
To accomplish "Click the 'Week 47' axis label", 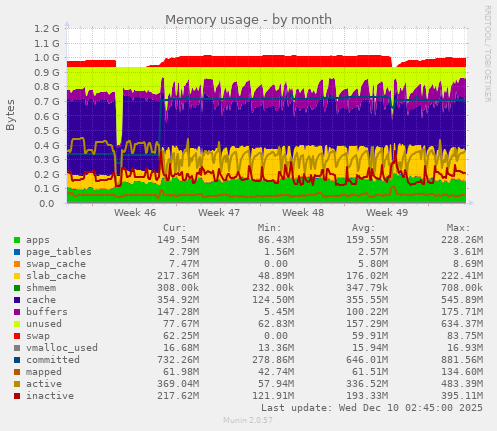I will point(219,213).
